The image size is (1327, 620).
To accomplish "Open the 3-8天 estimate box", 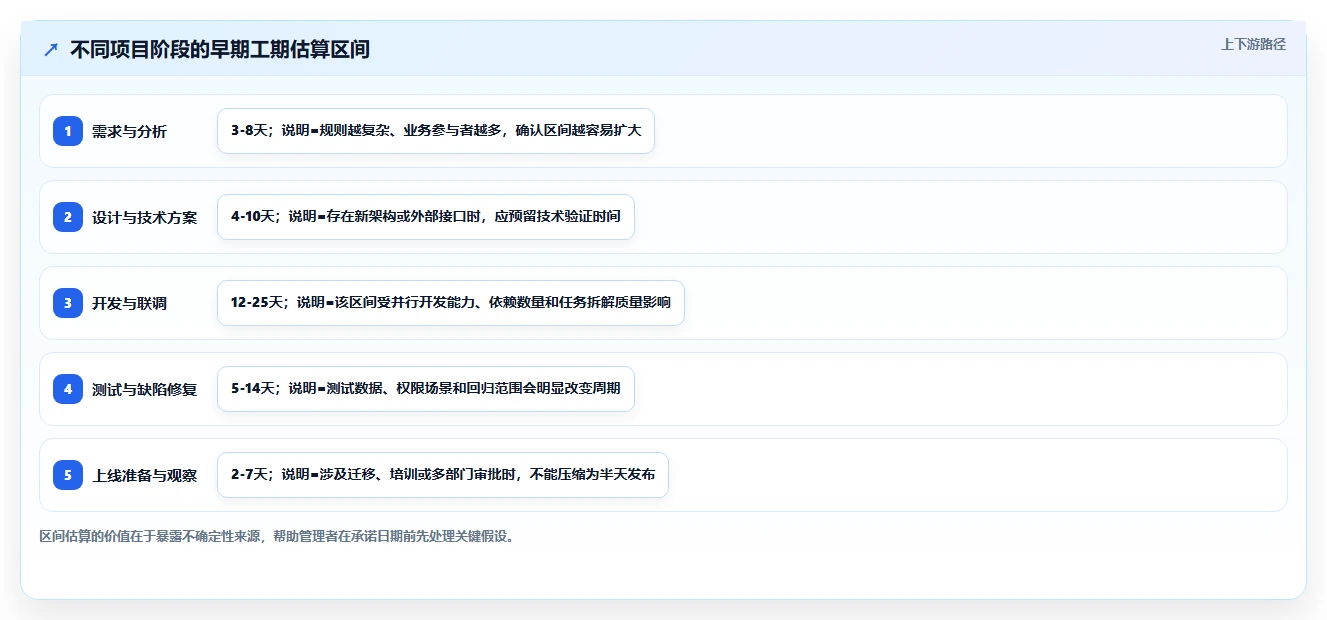I will pos(436,131).
